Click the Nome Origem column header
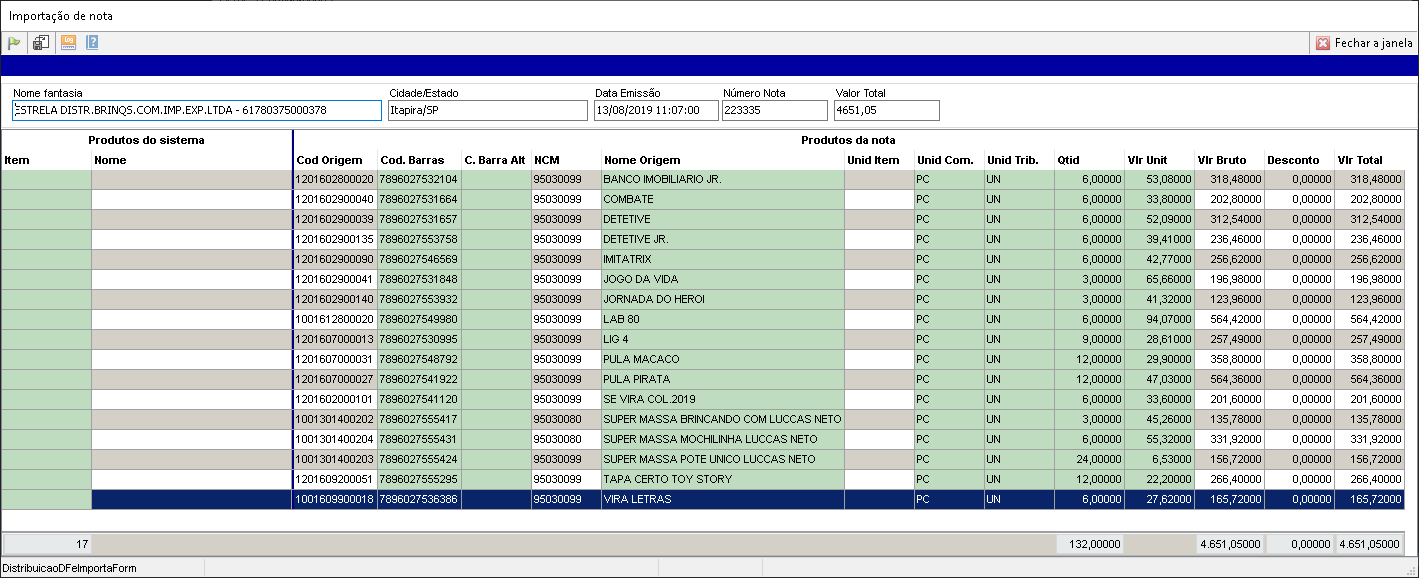This screenshot has height=578, width=1419. coord(642,160)
